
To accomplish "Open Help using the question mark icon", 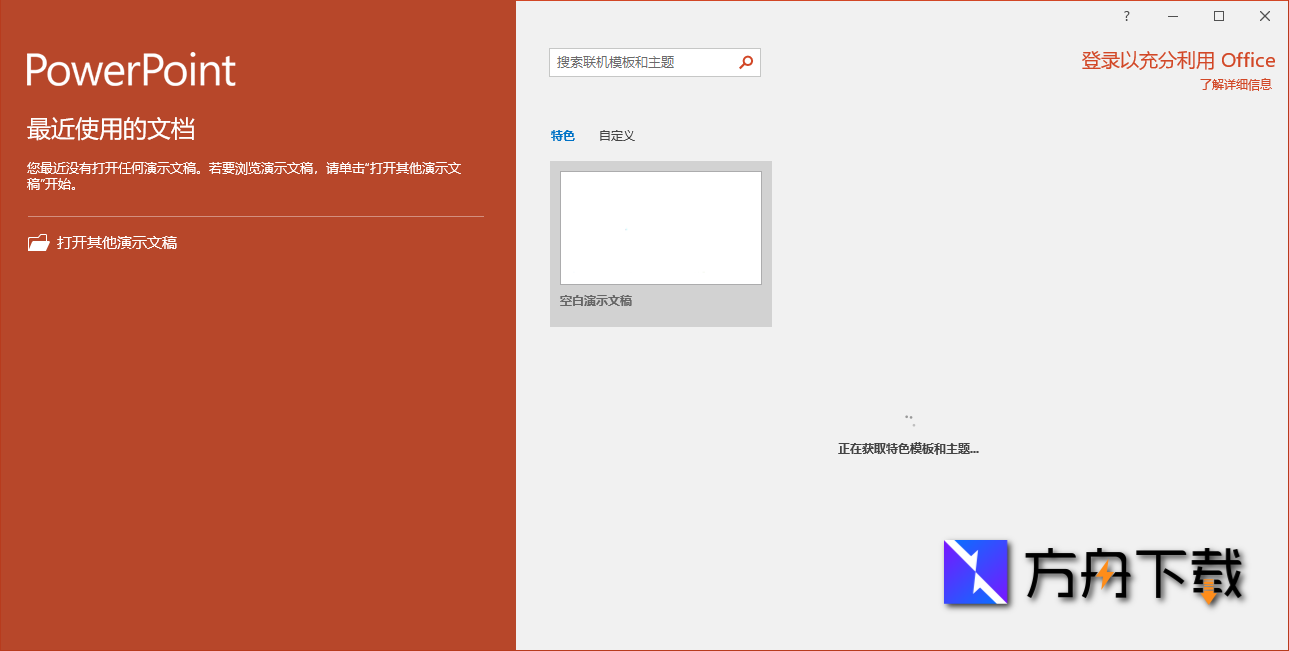I will tap(1125, 16).
